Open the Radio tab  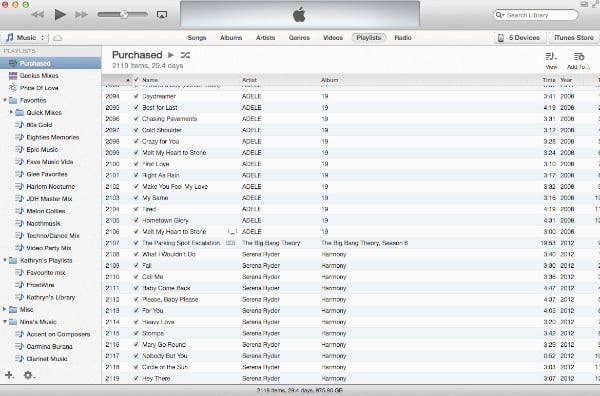click(403, 37)
